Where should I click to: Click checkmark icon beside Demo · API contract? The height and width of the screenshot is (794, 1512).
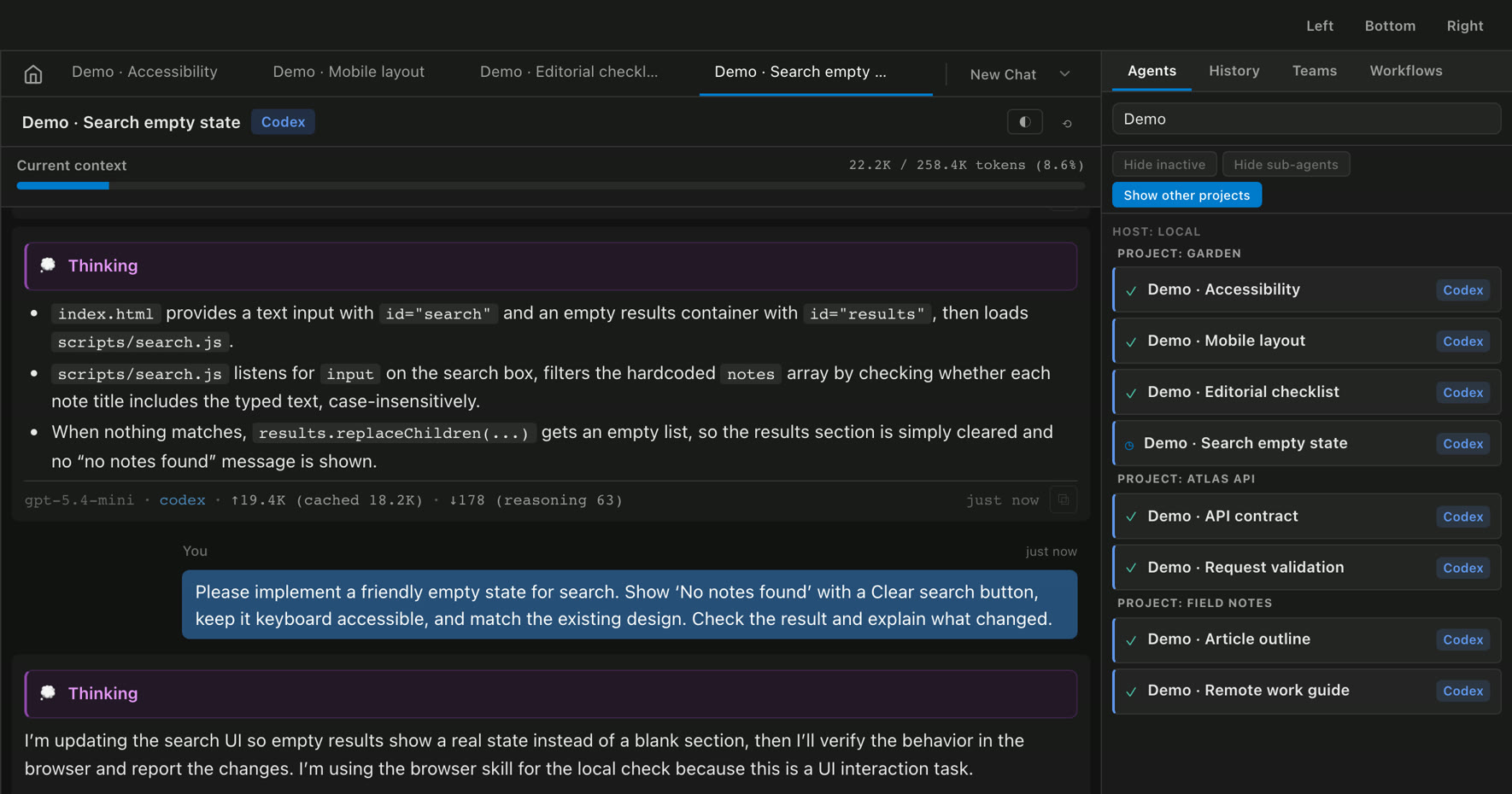(x=1131, y=517)
